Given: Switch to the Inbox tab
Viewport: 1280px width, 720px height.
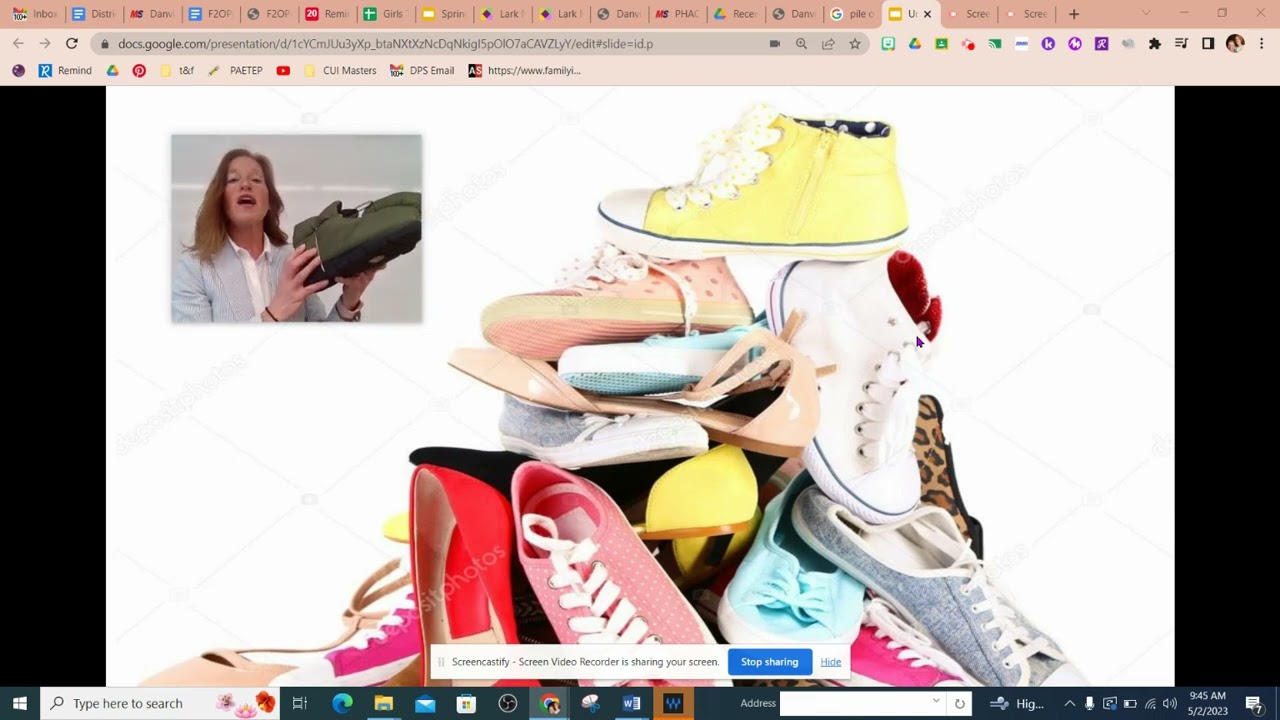Looking at the screenshot, I should coord(34,14).
